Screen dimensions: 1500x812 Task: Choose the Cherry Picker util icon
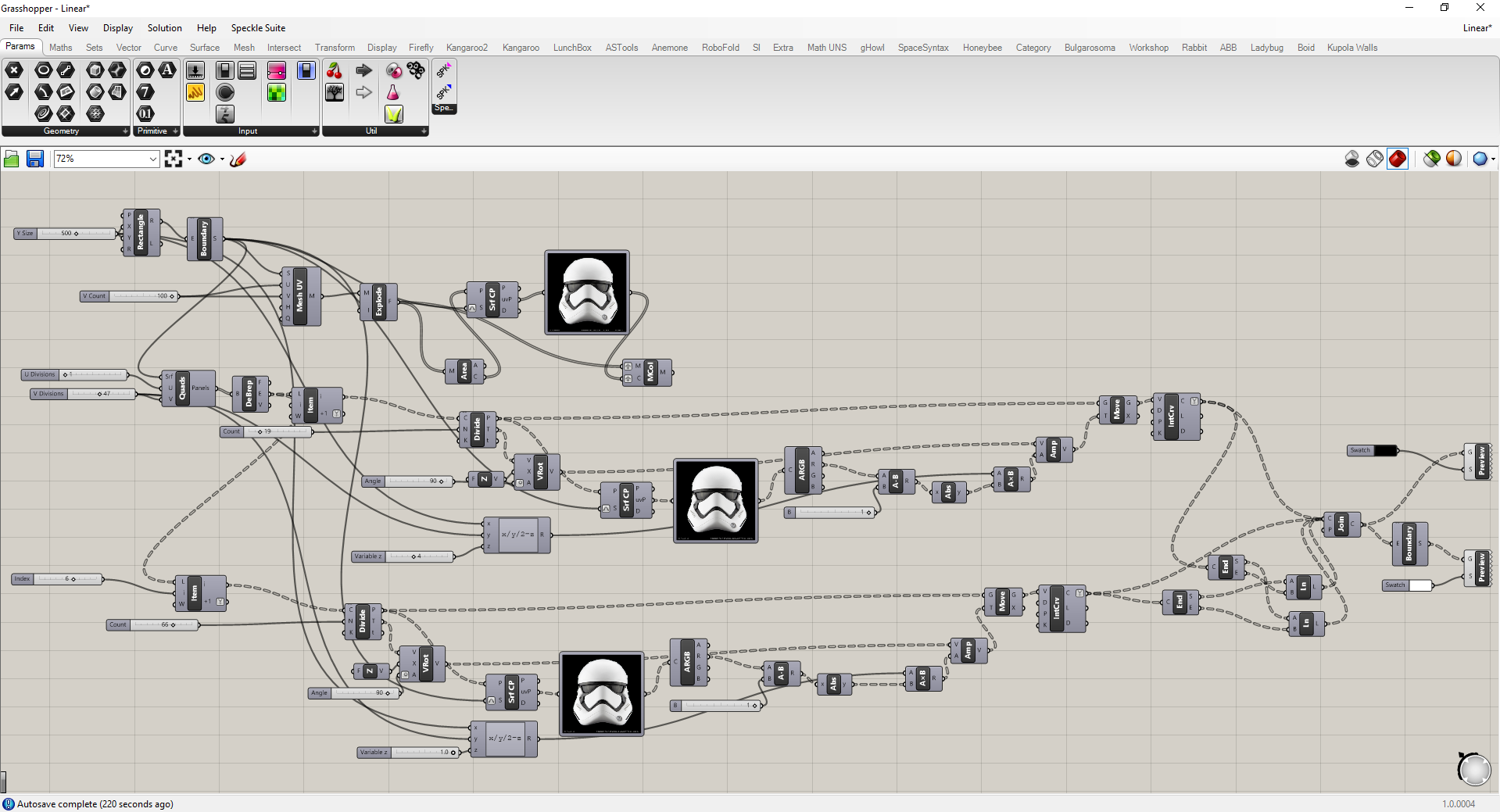click(x=335, y=70)
